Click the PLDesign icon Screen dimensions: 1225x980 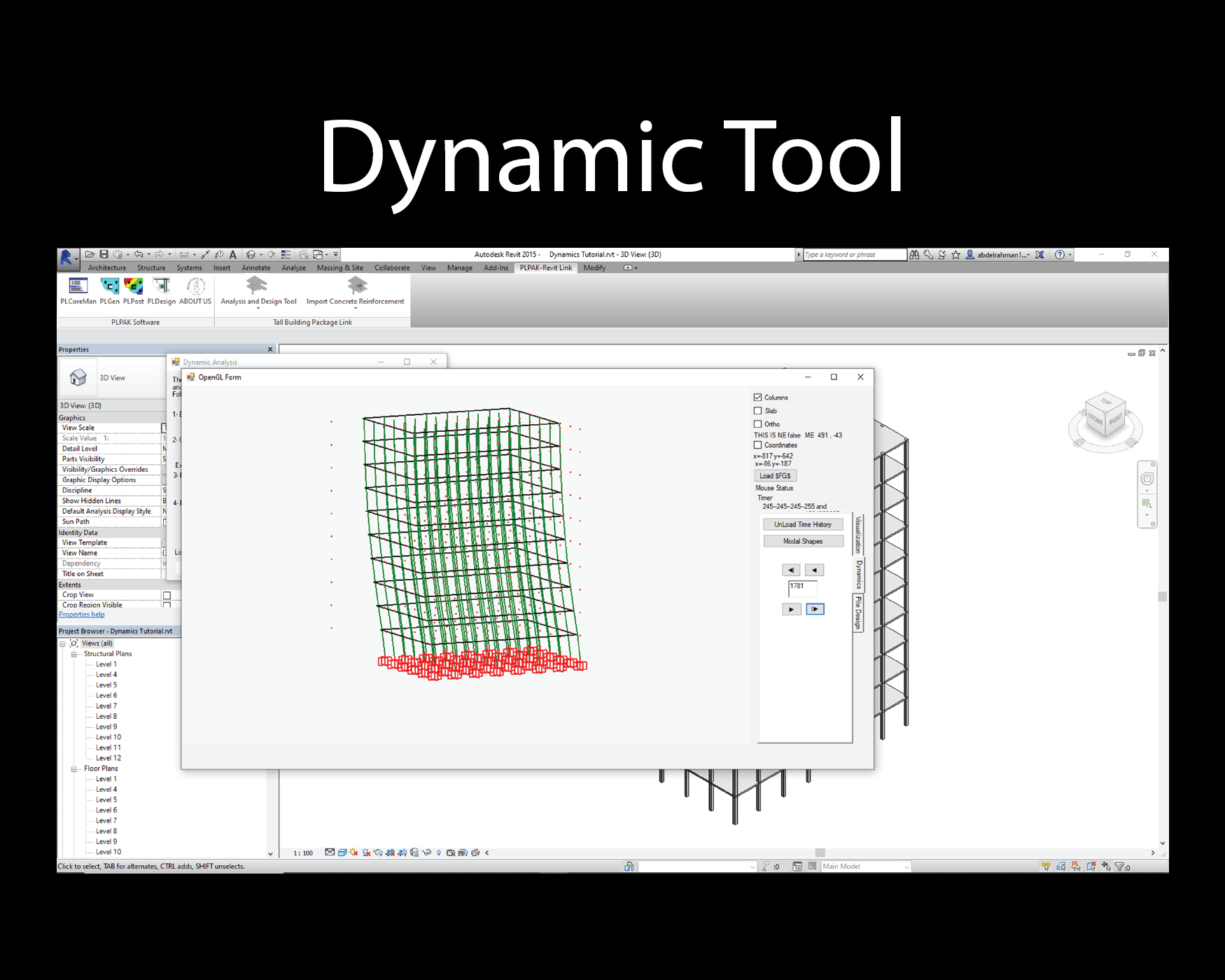162,286
